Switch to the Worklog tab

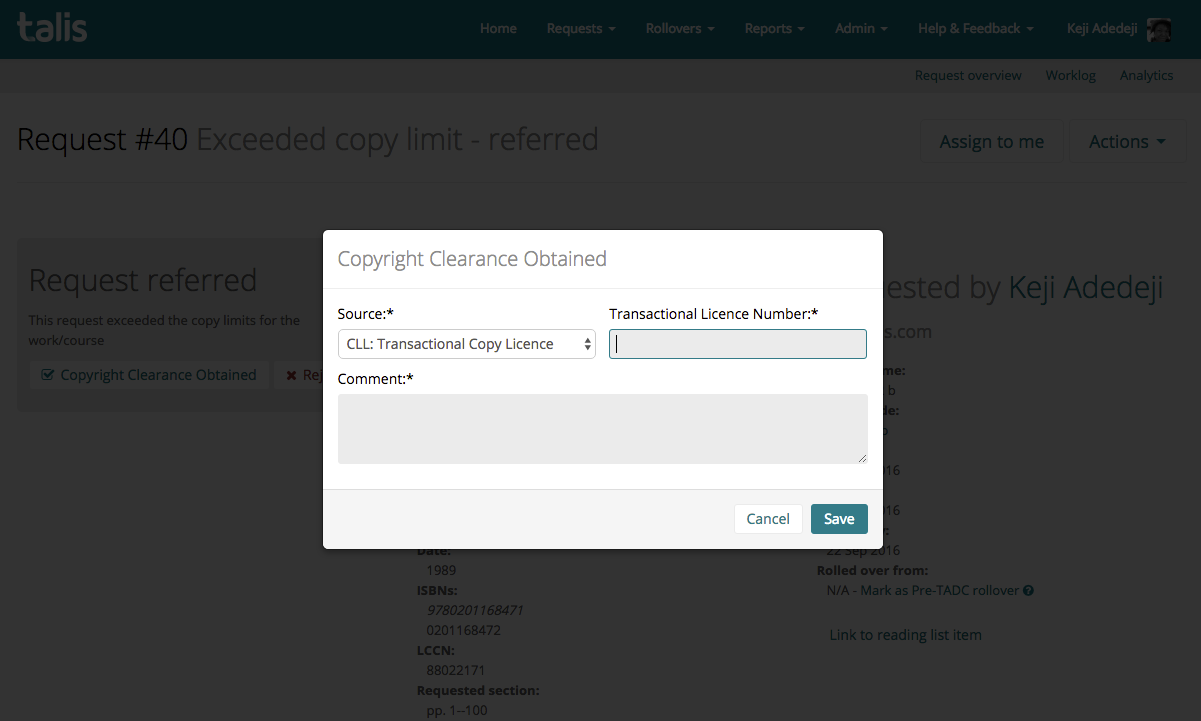click(1070, 75)
